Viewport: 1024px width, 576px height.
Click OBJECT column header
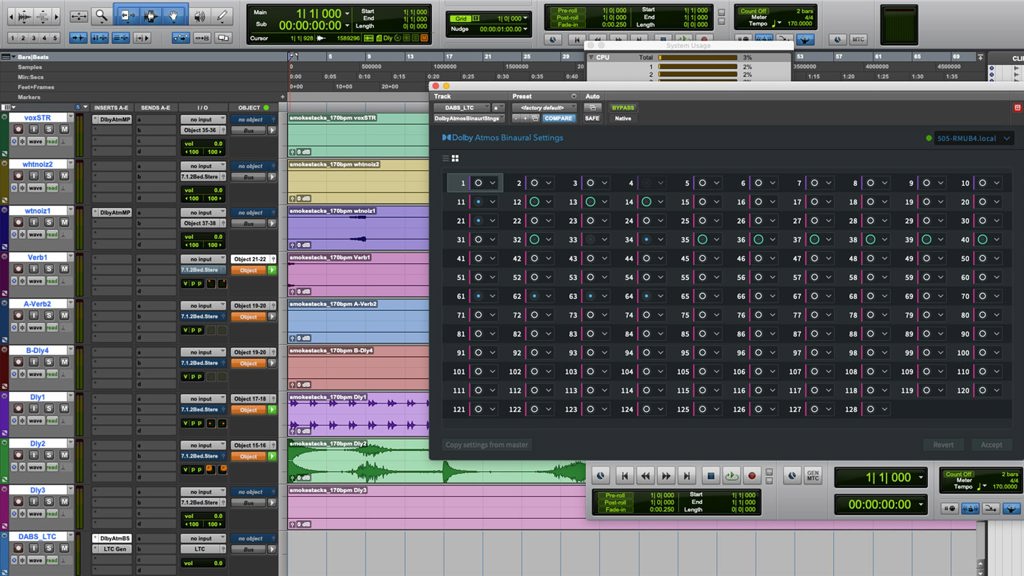click(x=249, y=108)
